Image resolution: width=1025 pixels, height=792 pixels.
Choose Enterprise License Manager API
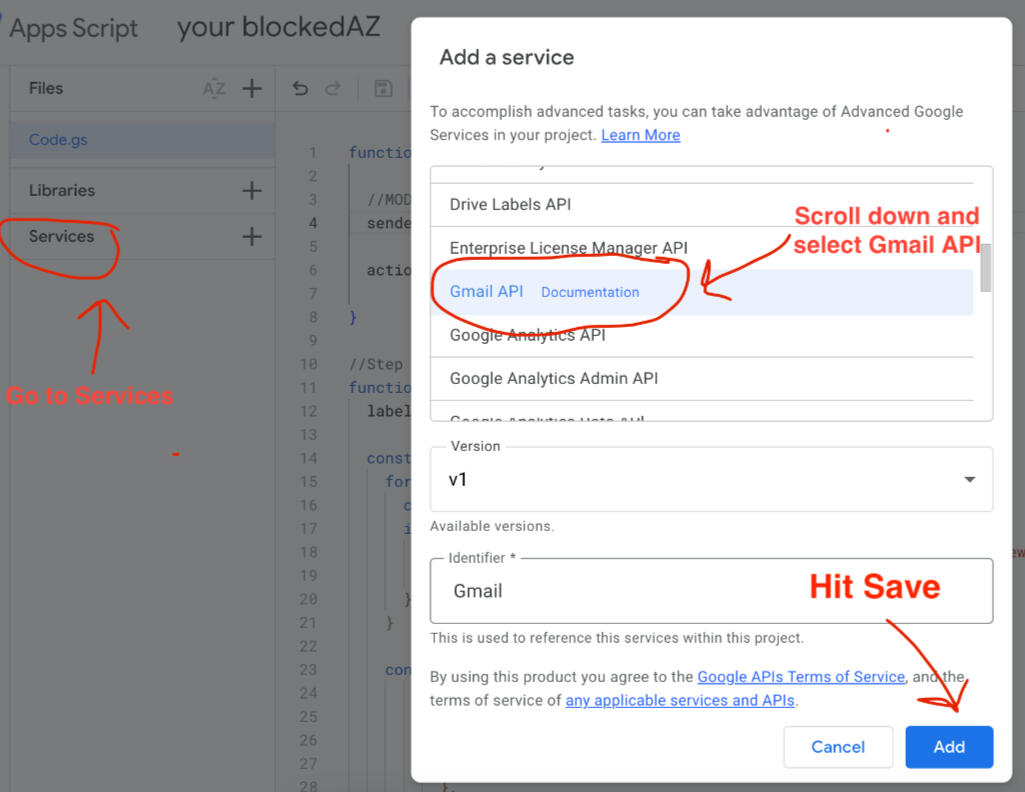click(568, 248)
